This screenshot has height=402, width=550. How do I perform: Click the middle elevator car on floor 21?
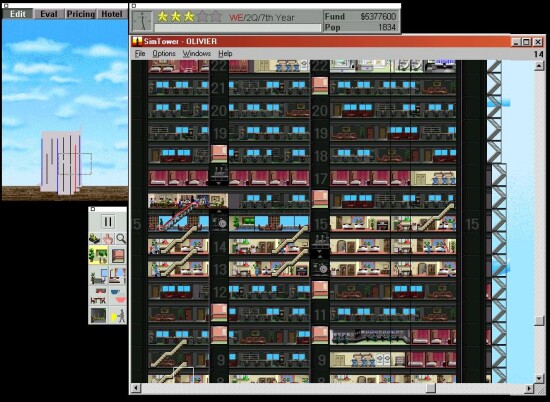(x=320, y=86)
